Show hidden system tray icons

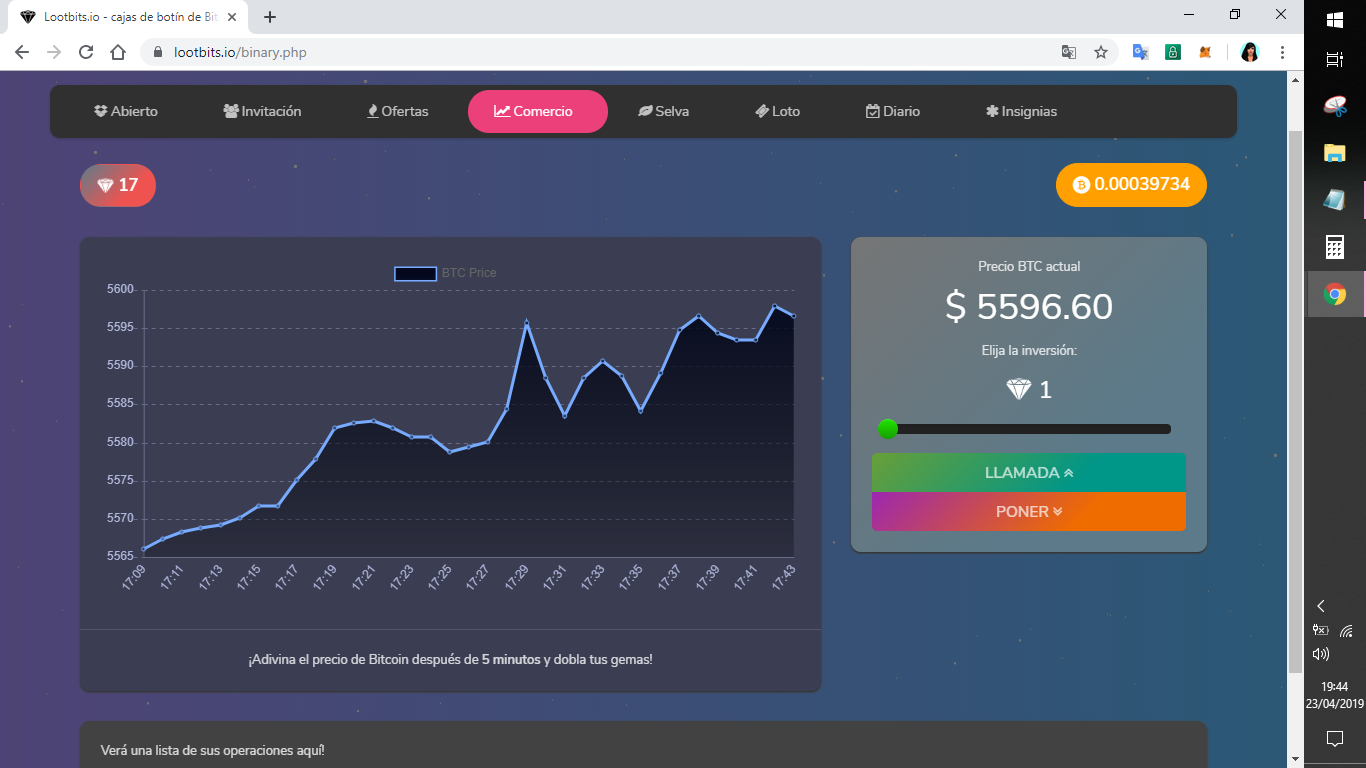click(1320, 606)
